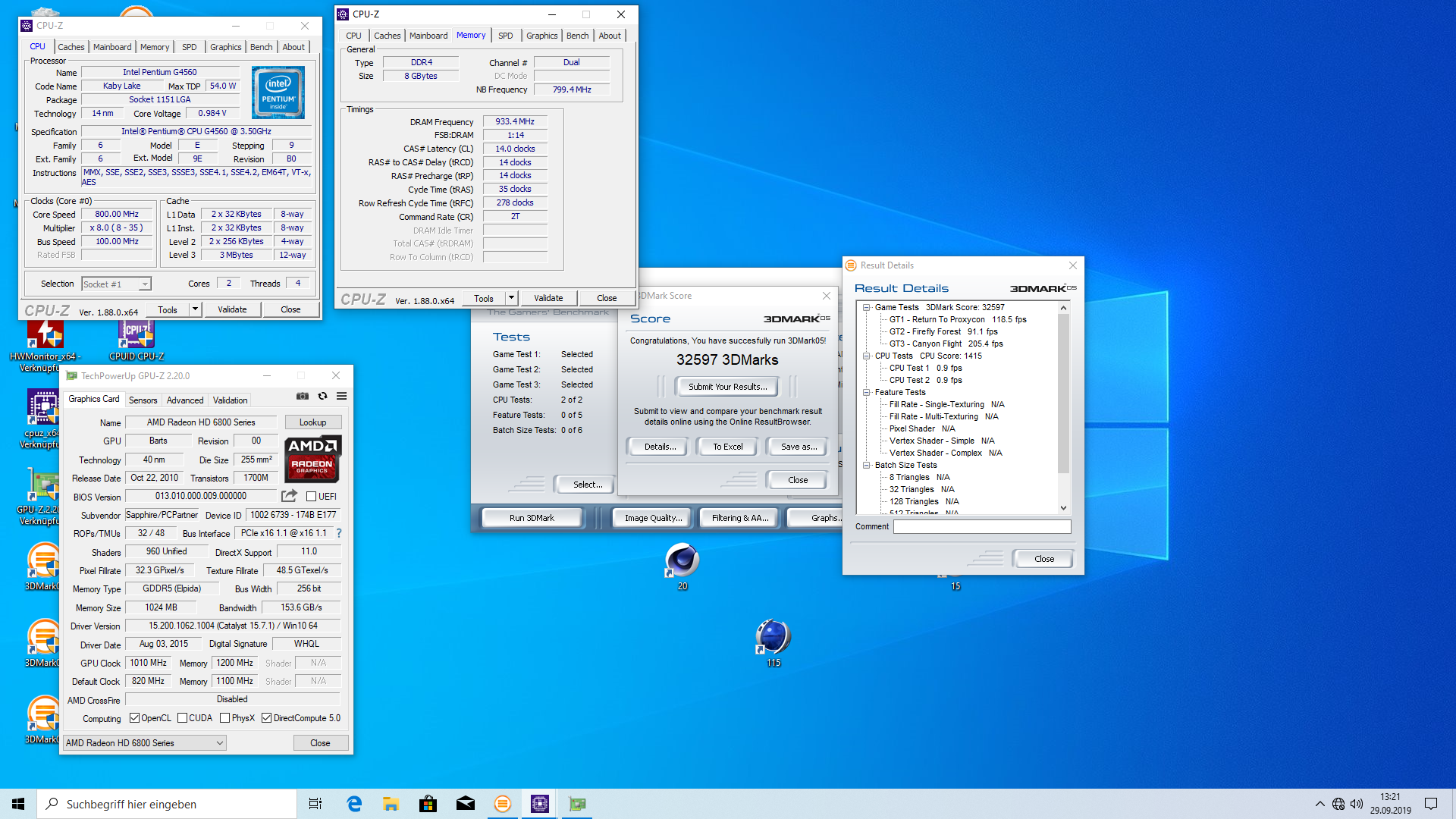The height and width of the screenshot is (819, 1456).
Task: Click the Filtering & AA... button
Action: pos(739,518)
